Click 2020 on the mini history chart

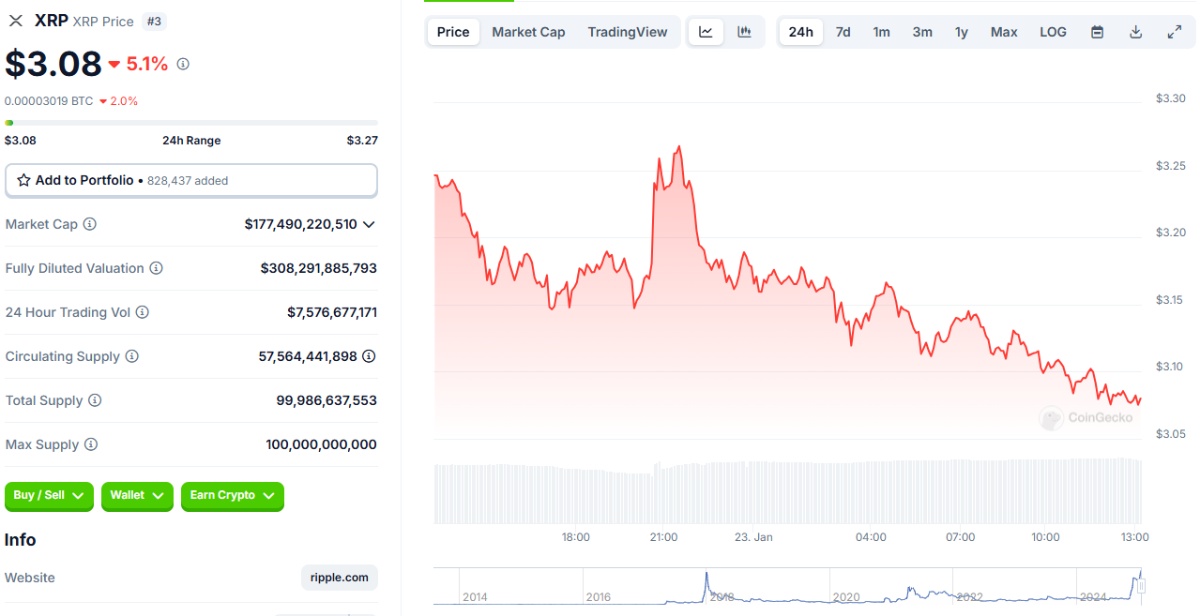[846, 597]
